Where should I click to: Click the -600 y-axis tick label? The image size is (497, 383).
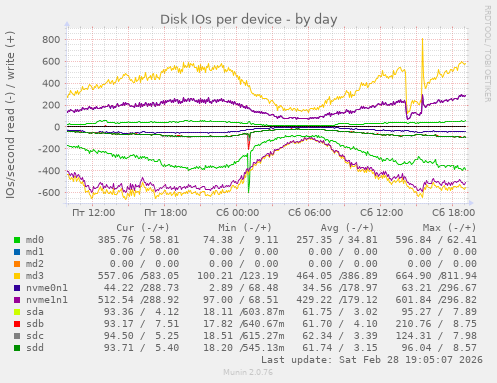[49, 193]
